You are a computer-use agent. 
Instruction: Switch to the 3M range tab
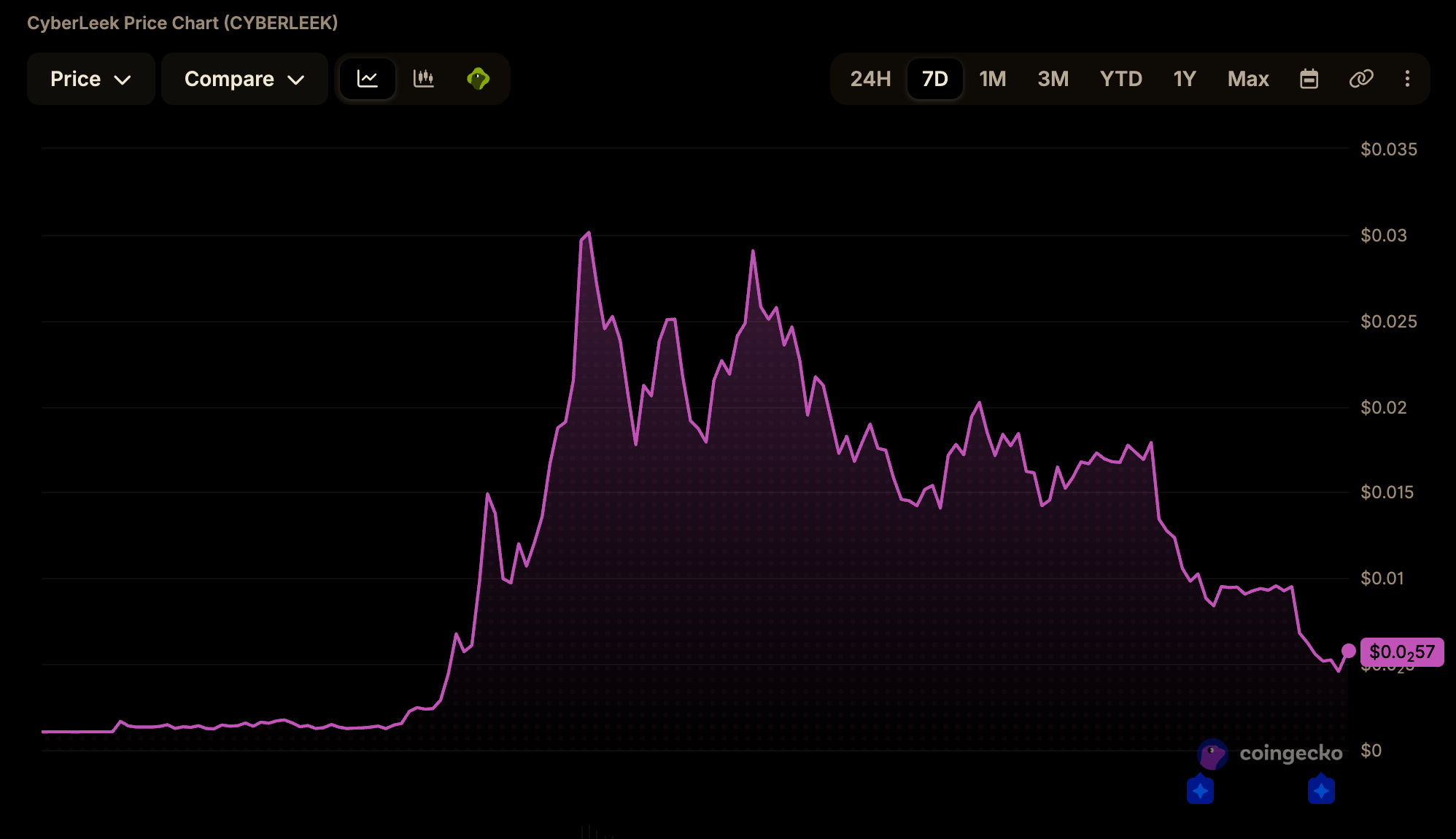click(1053, 79)
